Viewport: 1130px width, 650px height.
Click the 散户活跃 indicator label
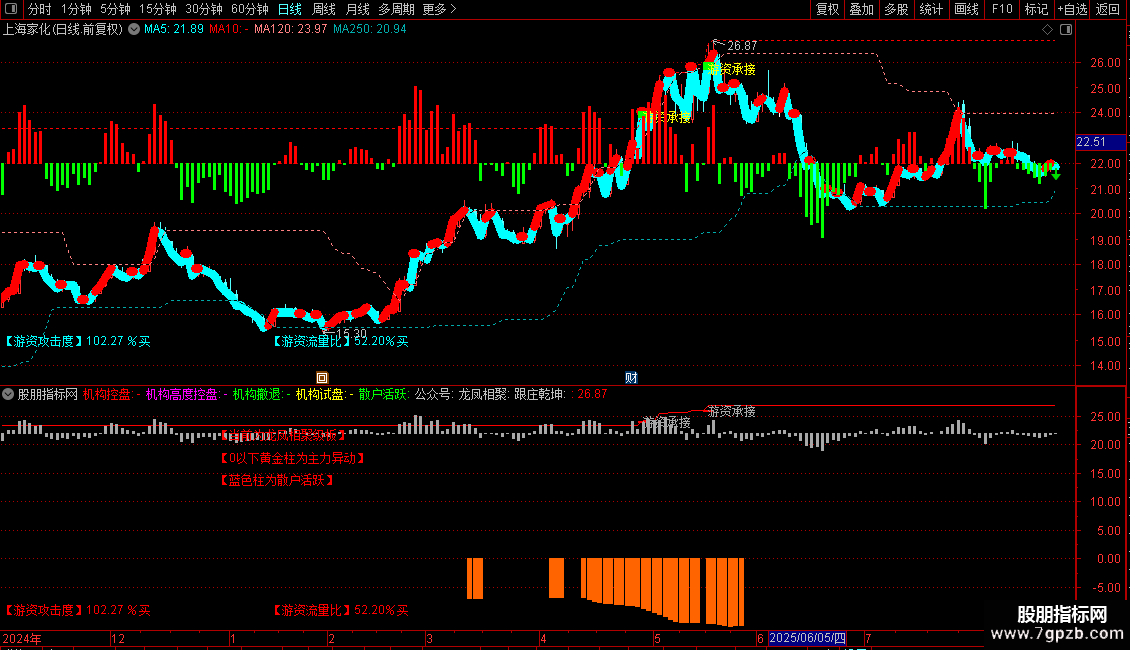tap(383, 394)
